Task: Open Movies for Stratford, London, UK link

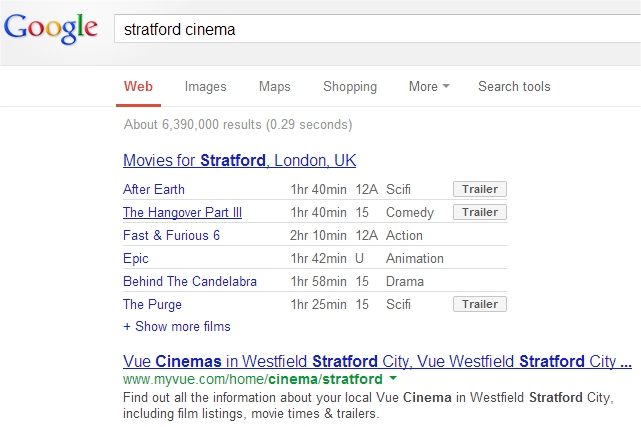Action: pyautogui.click(x=240, y=161)
